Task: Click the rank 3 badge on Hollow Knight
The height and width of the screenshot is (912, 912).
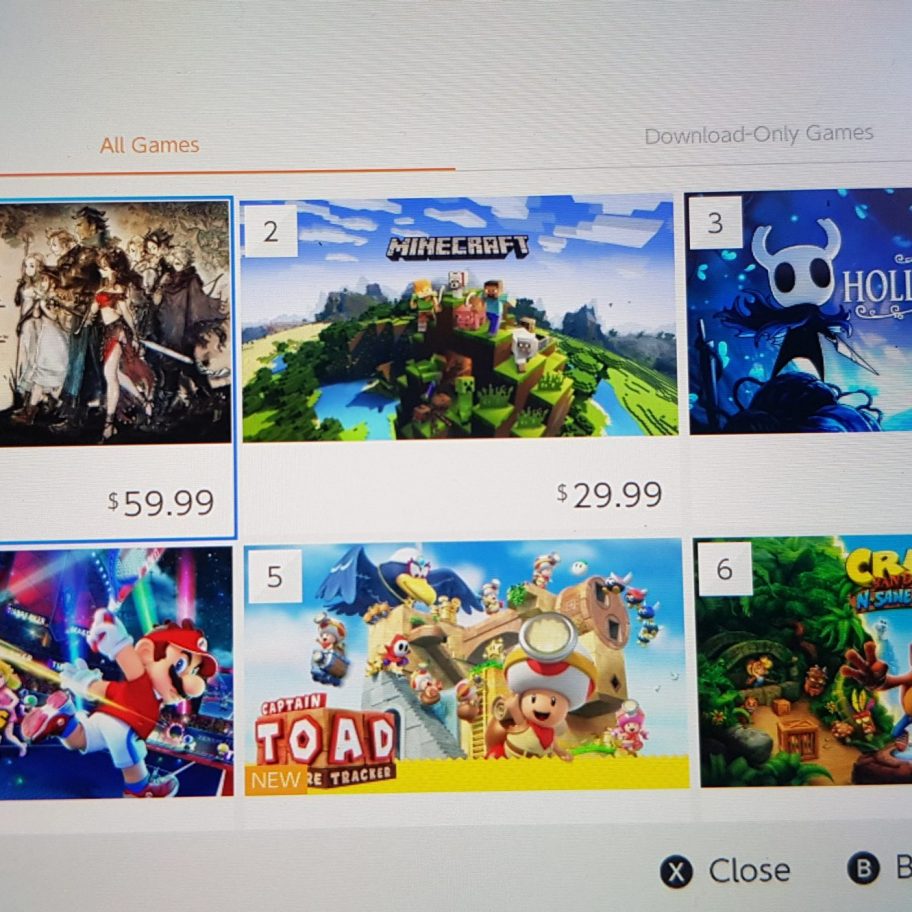Action: [x=715, y=223]
